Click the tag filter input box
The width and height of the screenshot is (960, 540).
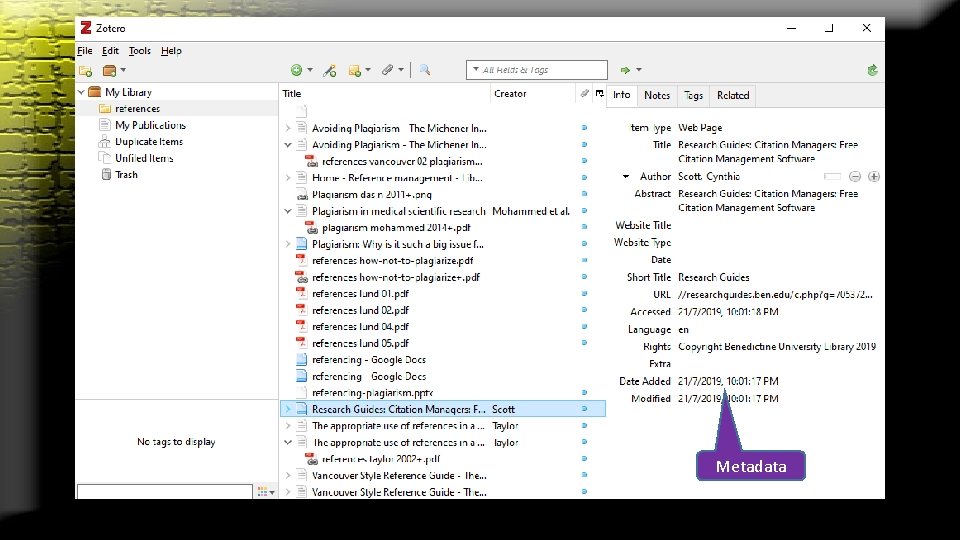point(164,492)
